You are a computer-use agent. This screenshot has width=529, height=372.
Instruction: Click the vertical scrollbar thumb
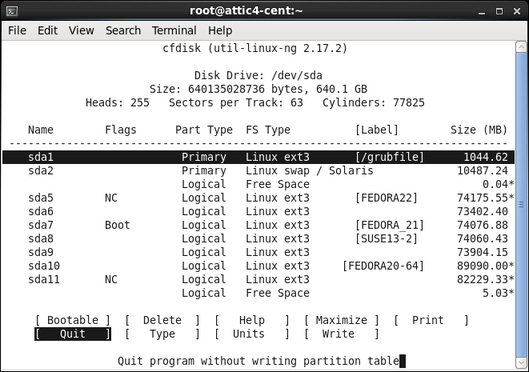(521, 205)
